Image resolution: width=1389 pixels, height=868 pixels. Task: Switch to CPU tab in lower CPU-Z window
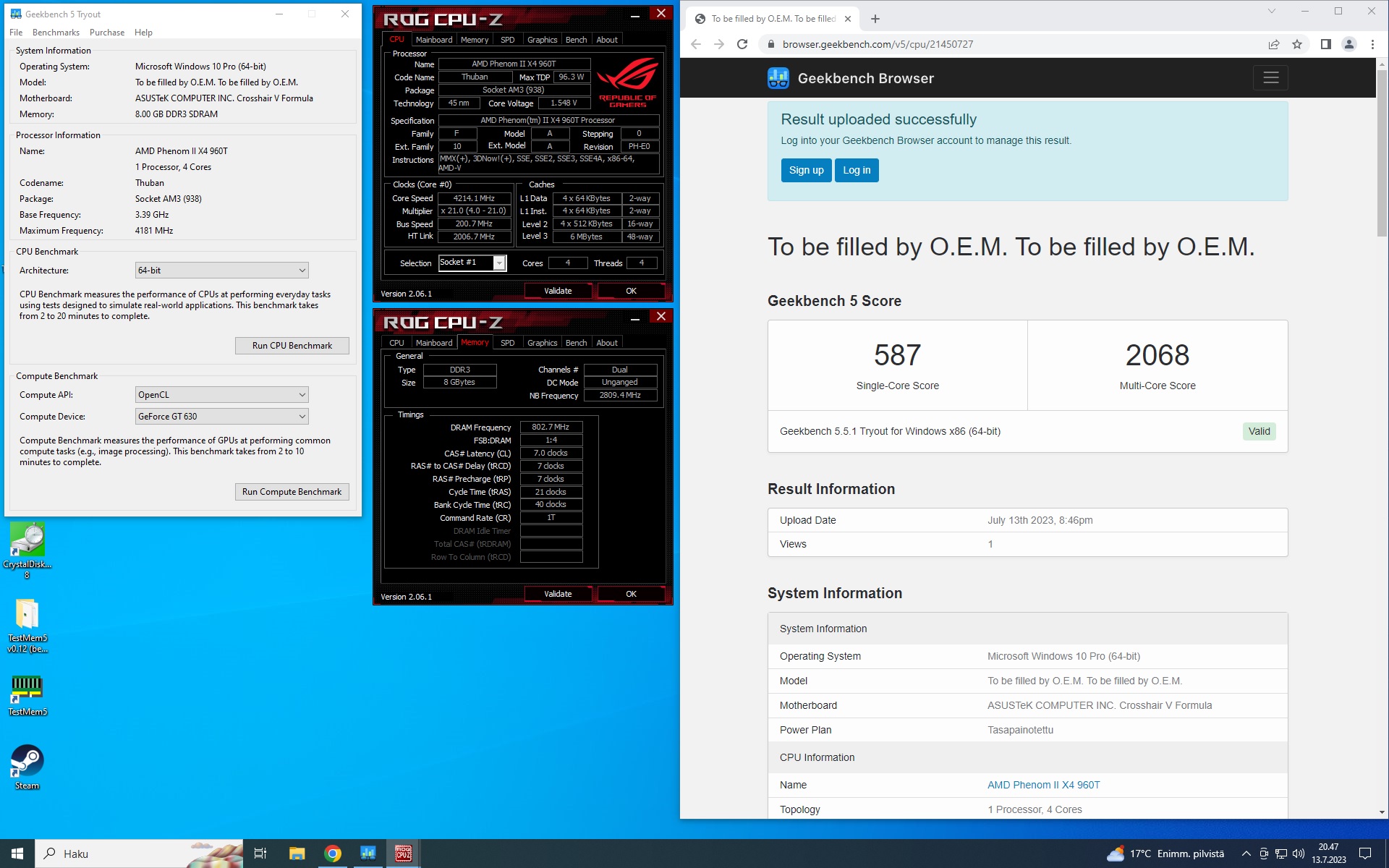pos(396,343)
